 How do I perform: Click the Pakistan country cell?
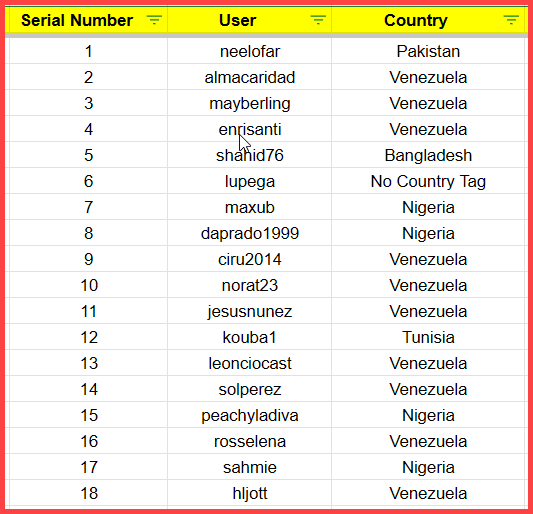coord(429,51)
